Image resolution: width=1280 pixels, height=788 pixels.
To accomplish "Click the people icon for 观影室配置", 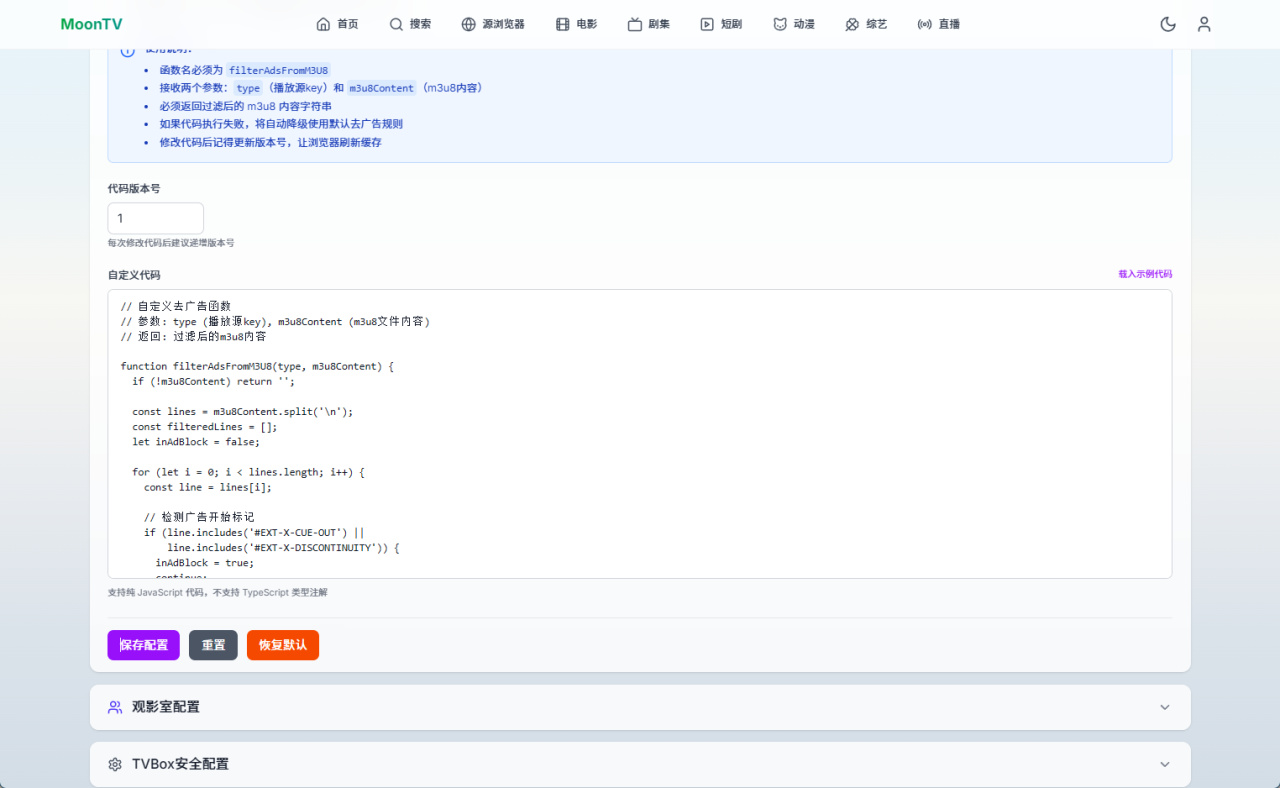I will coord(115,707).
